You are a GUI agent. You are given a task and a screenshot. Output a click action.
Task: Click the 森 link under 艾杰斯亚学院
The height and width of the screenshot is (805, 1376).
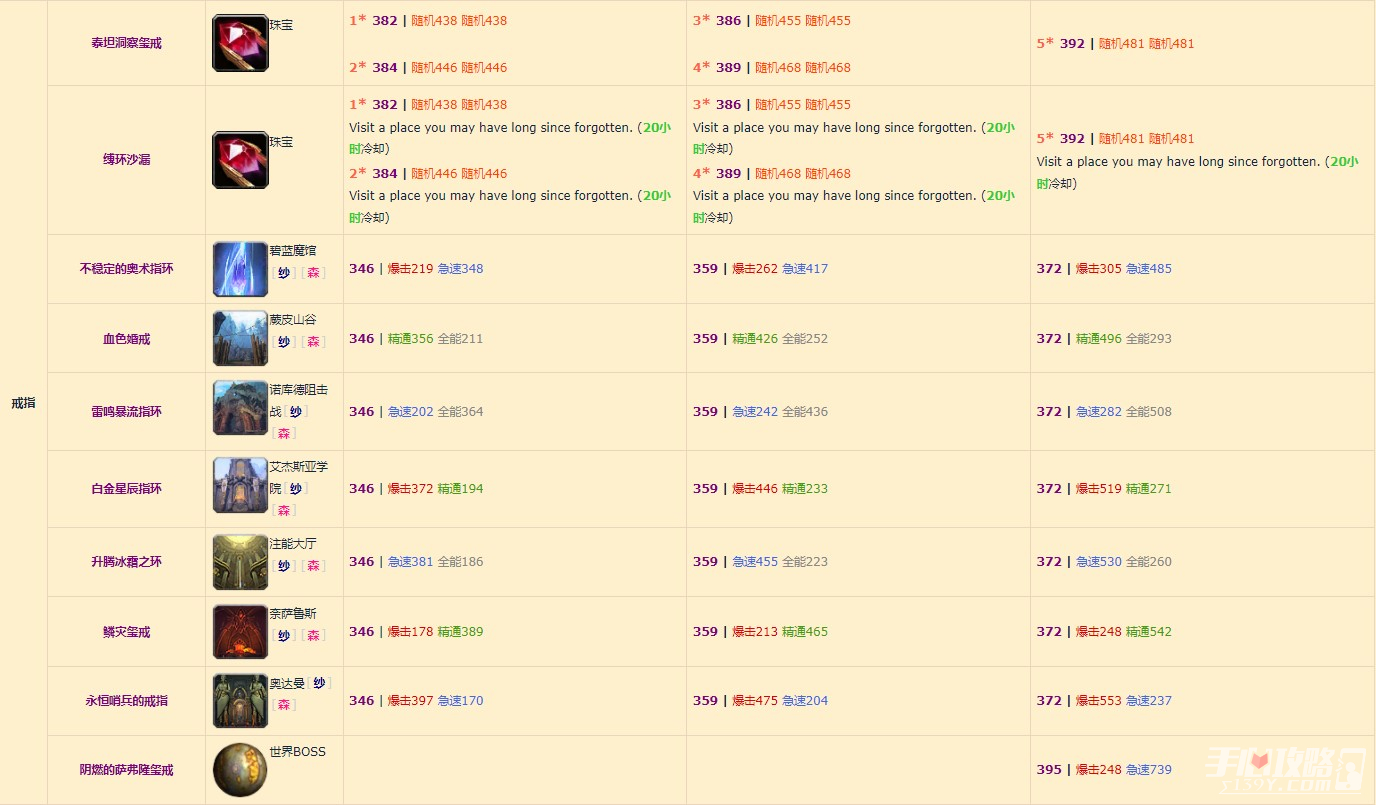click(283, 510)
